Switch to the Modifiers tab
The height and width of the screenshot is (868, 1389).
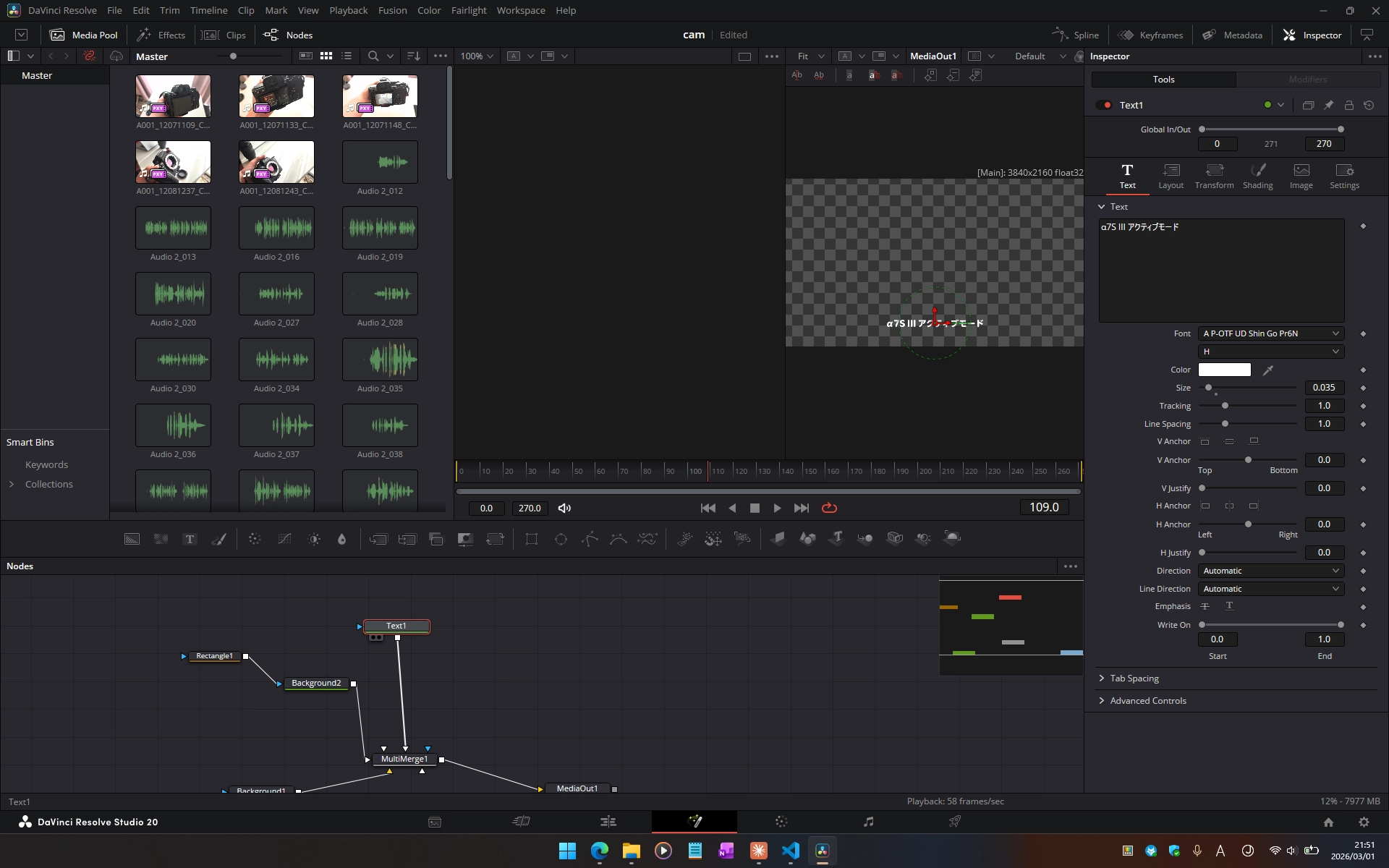pos(1308,80)
